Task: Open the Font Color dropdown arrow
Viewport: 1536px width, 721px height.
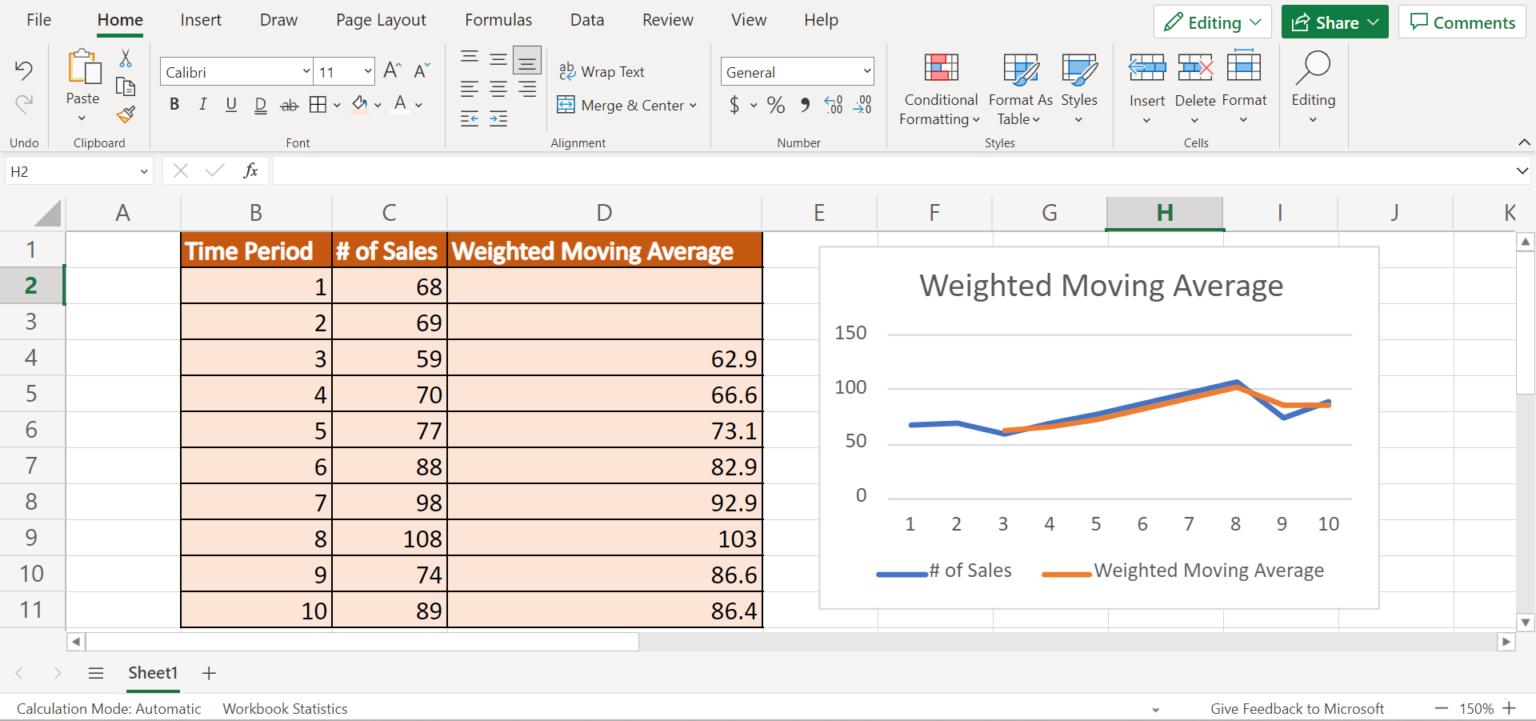Action: [x=418, y=104]
